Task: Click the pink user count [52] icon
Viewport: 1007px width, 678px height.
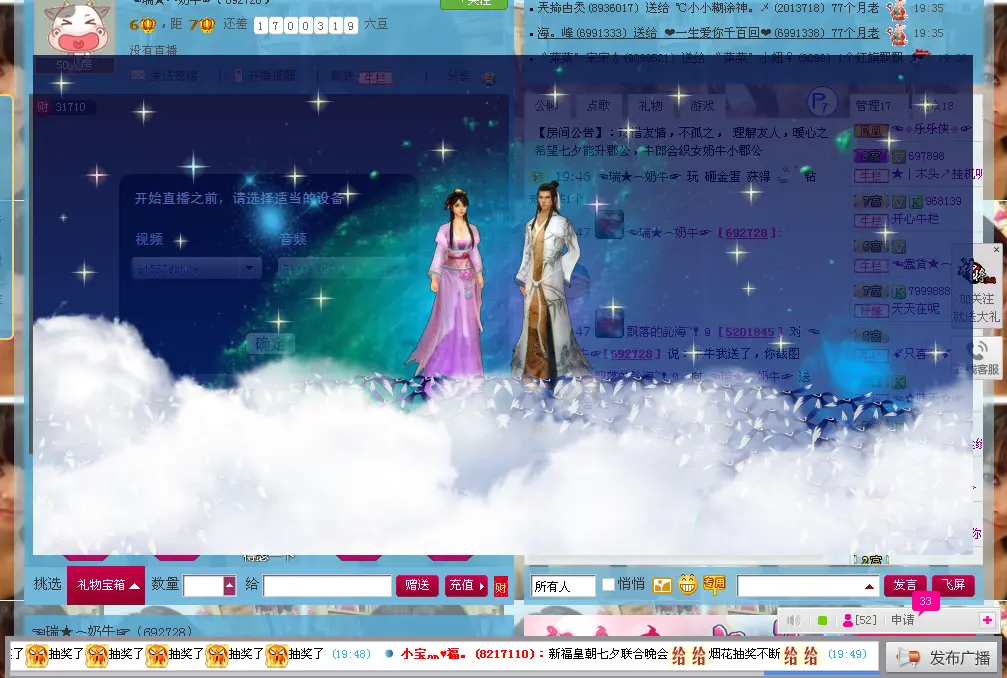Action: (859, 620)
